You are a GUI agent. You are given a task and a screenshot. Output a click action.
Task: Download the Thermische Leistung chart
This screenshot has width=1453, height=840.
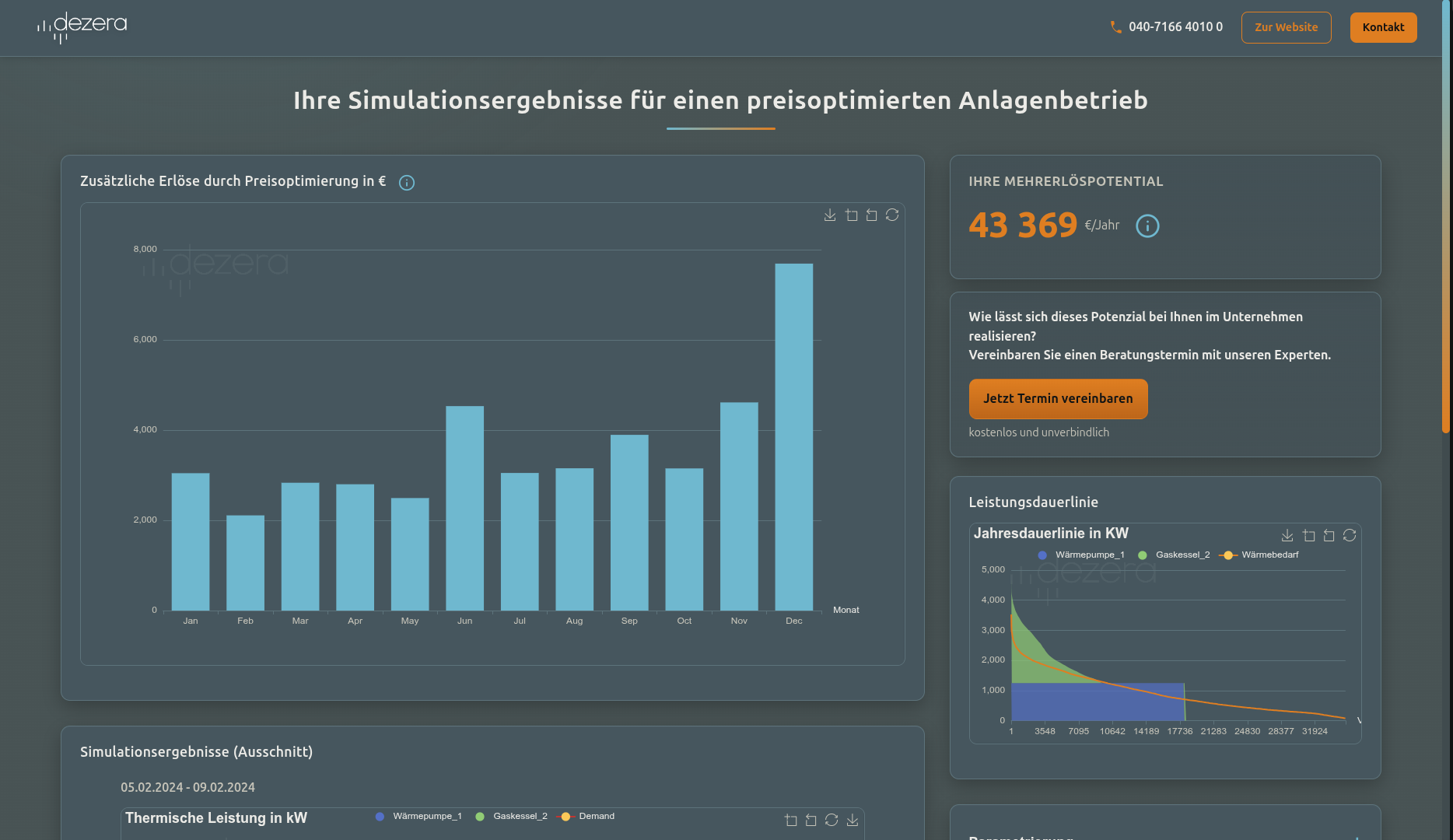[x=853, y=821]
